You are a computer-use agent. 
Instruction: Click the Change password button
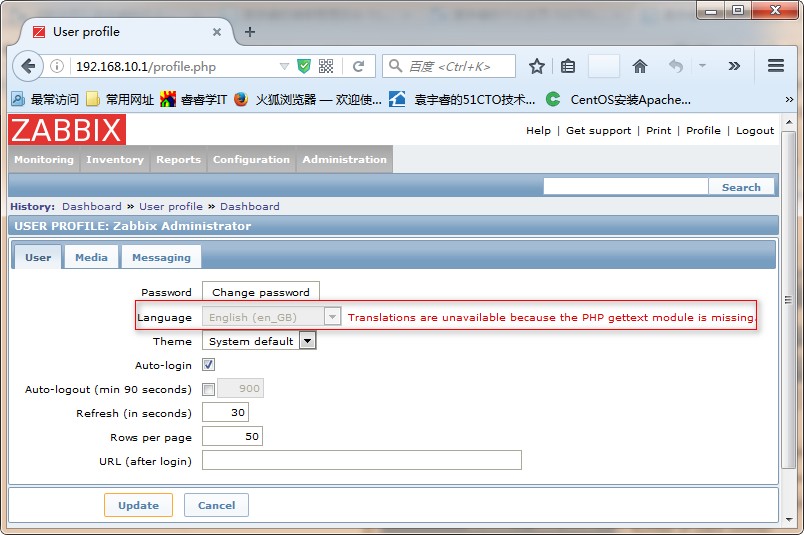pos(261,292)
